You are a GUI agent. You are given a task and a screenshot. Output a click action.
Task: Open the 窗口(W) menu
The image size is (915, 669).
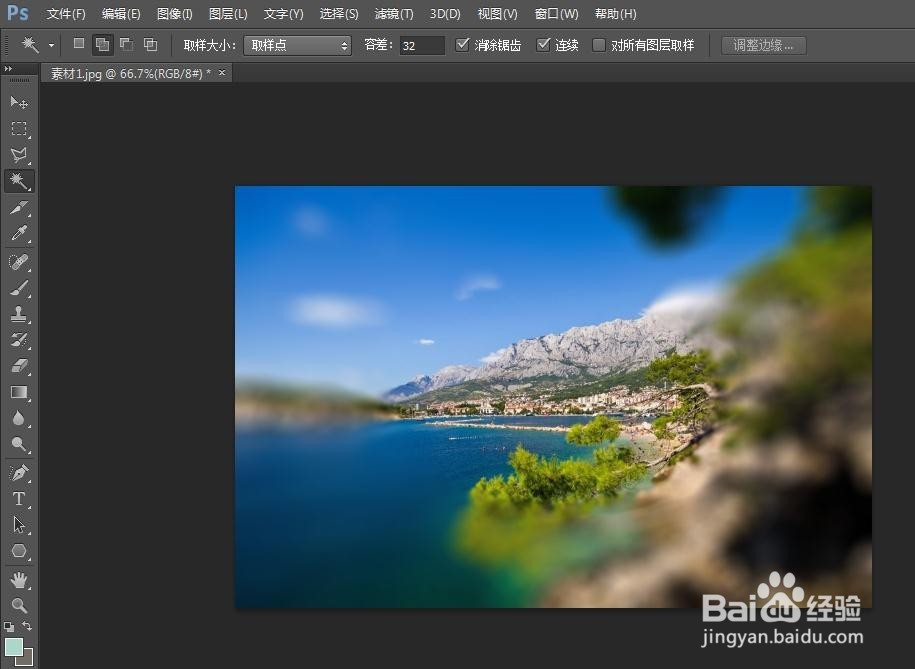[557, 13]
